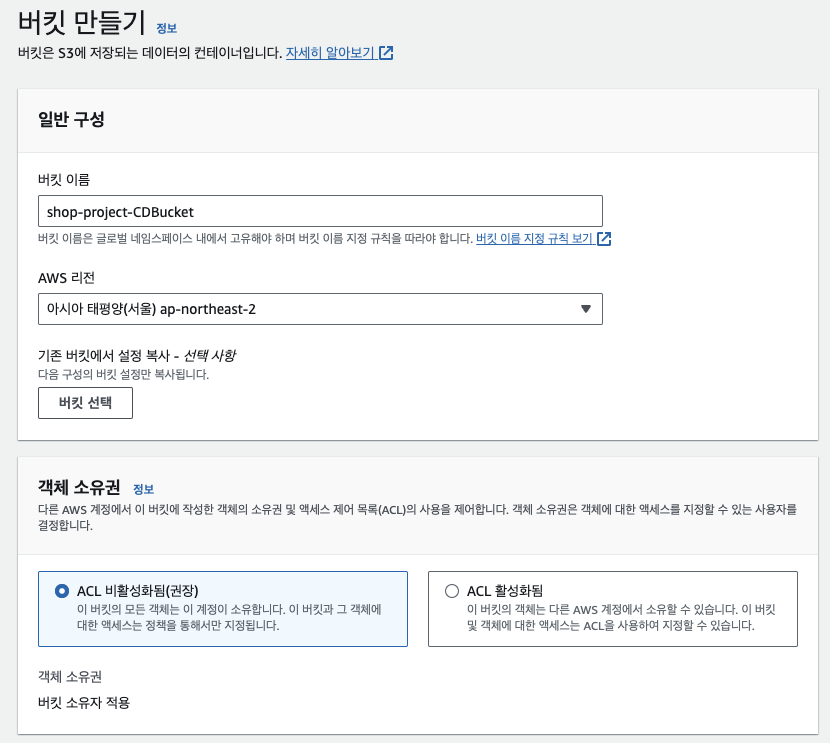Open the 정보 link beside 객체 소유권 heading
The width and height of the screenshot is (830, 743).
143,489
